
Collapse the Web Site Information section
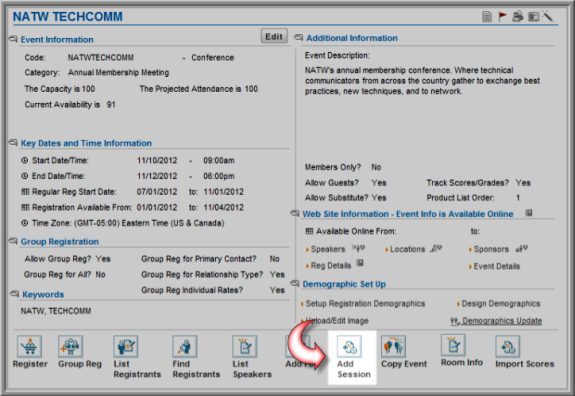click(295, 213)
